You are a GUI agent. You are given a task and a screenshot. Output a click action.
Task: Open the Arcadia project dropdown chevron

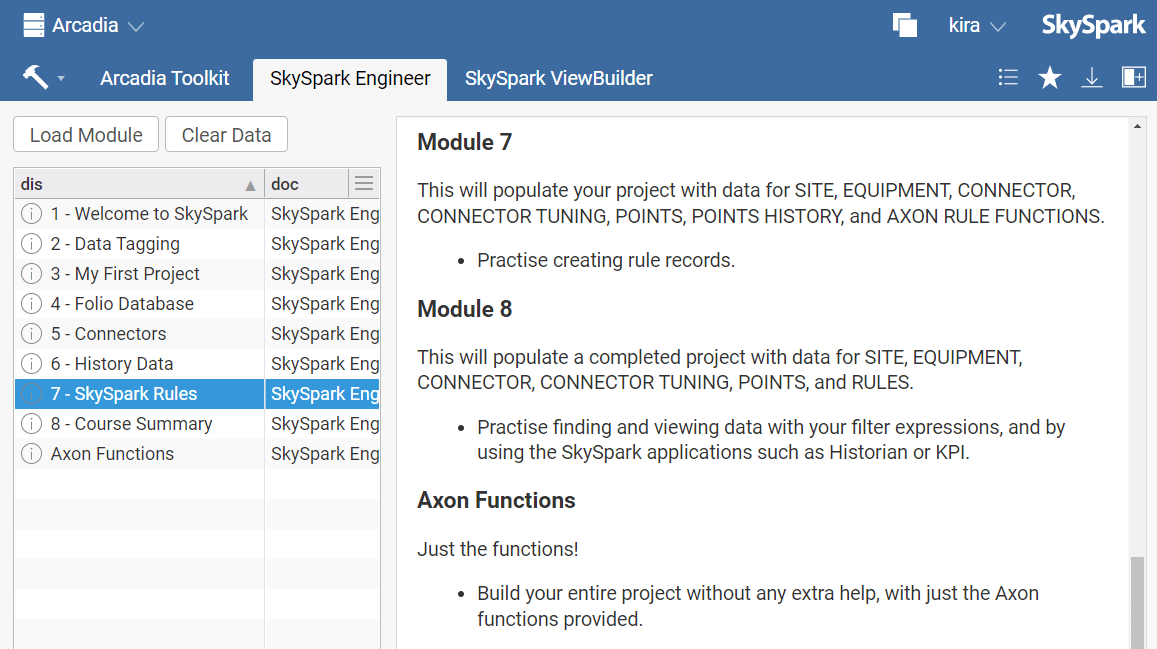pos(136,27)
